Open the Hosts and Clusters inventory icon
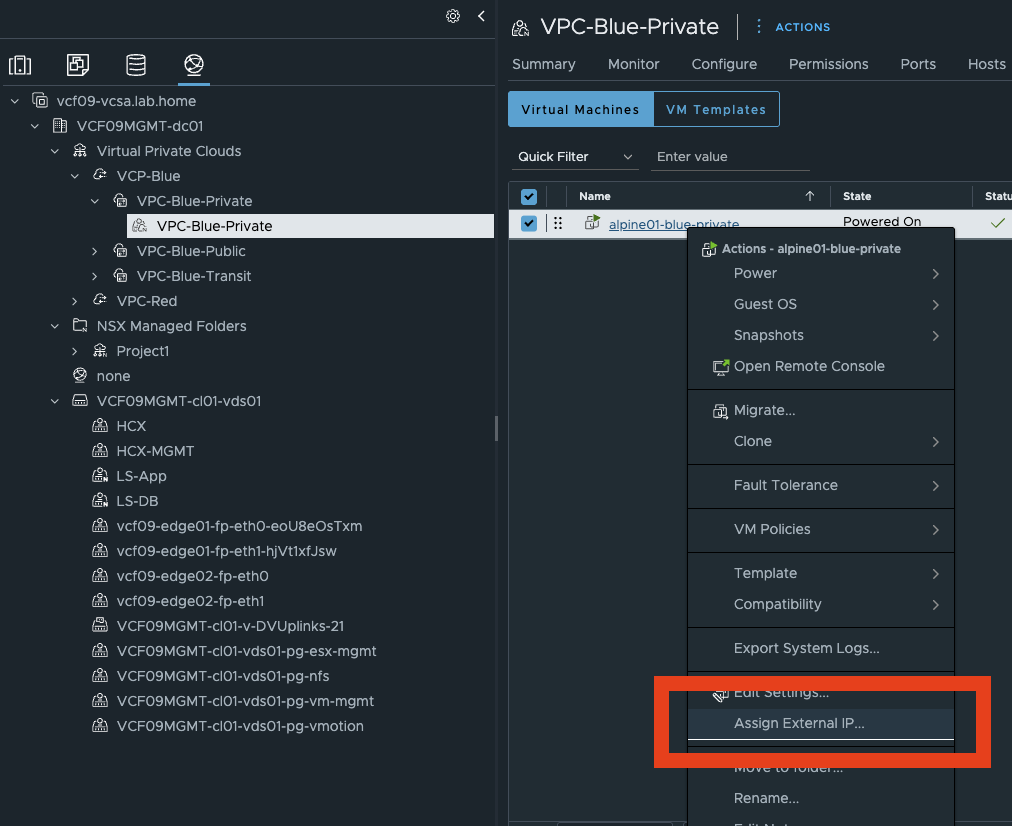Viewport: 1012px width, 826px height. (20, 66)
